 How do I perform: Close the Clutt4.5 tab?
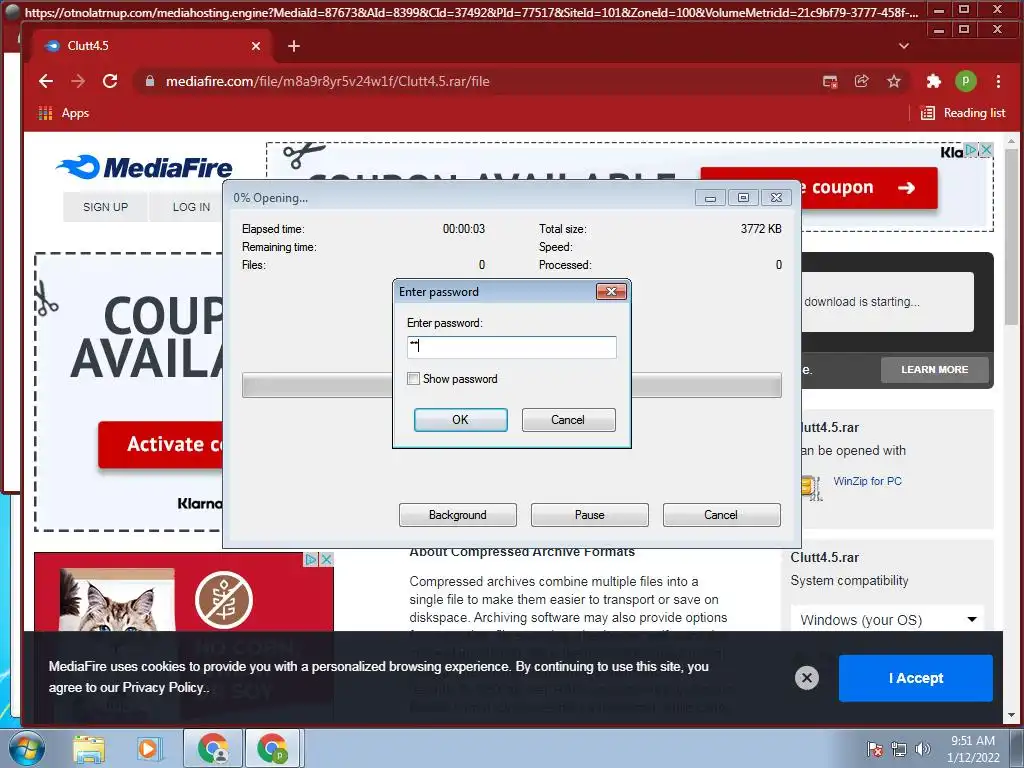tap(256, 46)
